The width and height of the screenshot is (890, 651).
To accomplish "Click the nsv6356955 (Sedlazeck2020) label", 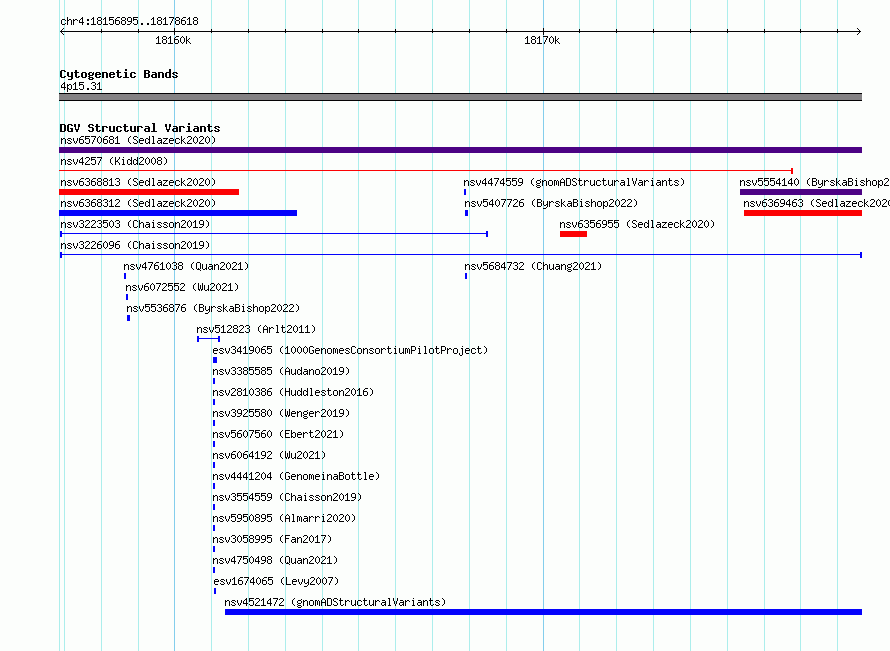I will (x=637, y=224).
